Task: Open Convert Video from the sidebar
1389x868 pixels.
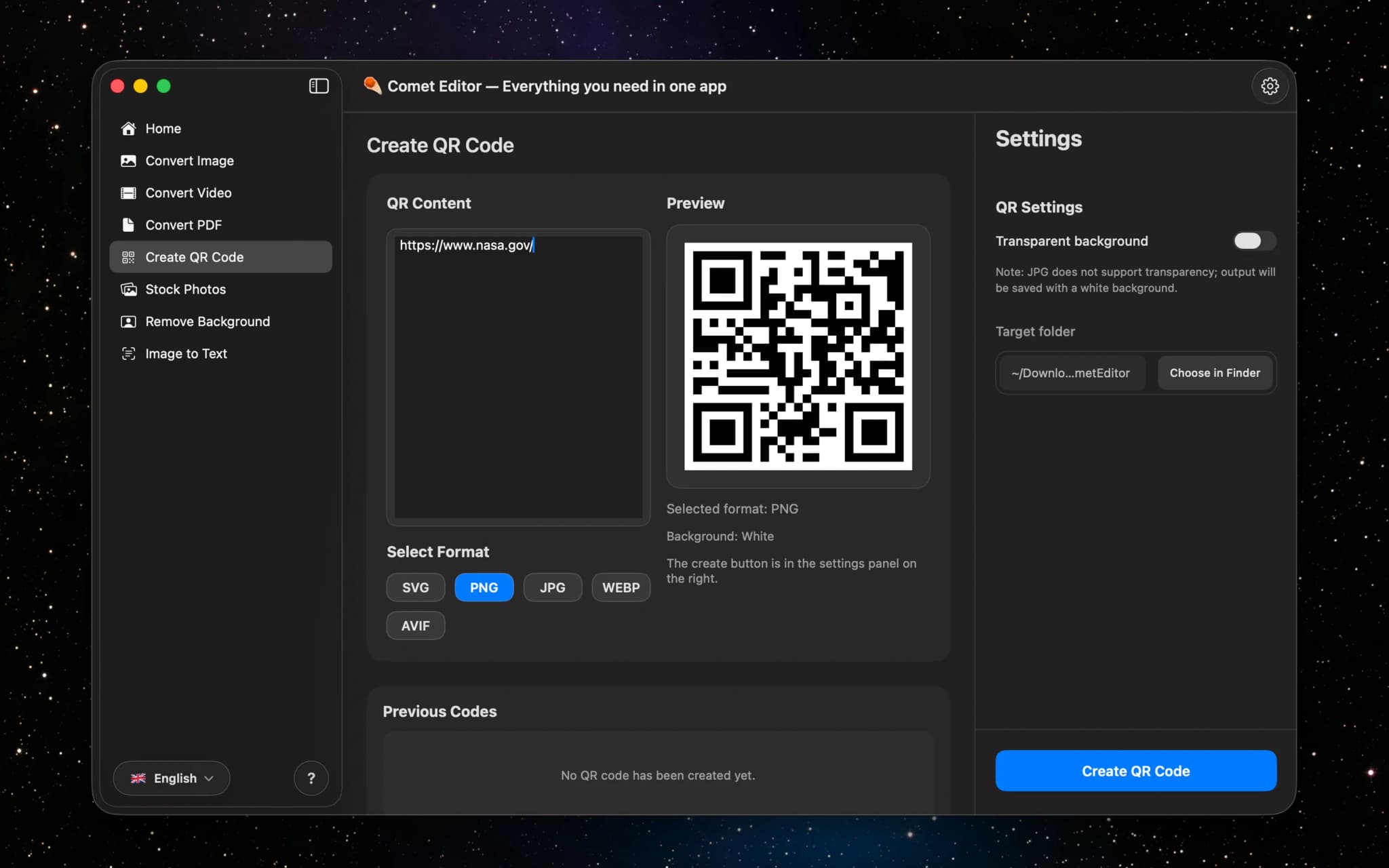Action: pyautogui.click(x=129, y=193)
